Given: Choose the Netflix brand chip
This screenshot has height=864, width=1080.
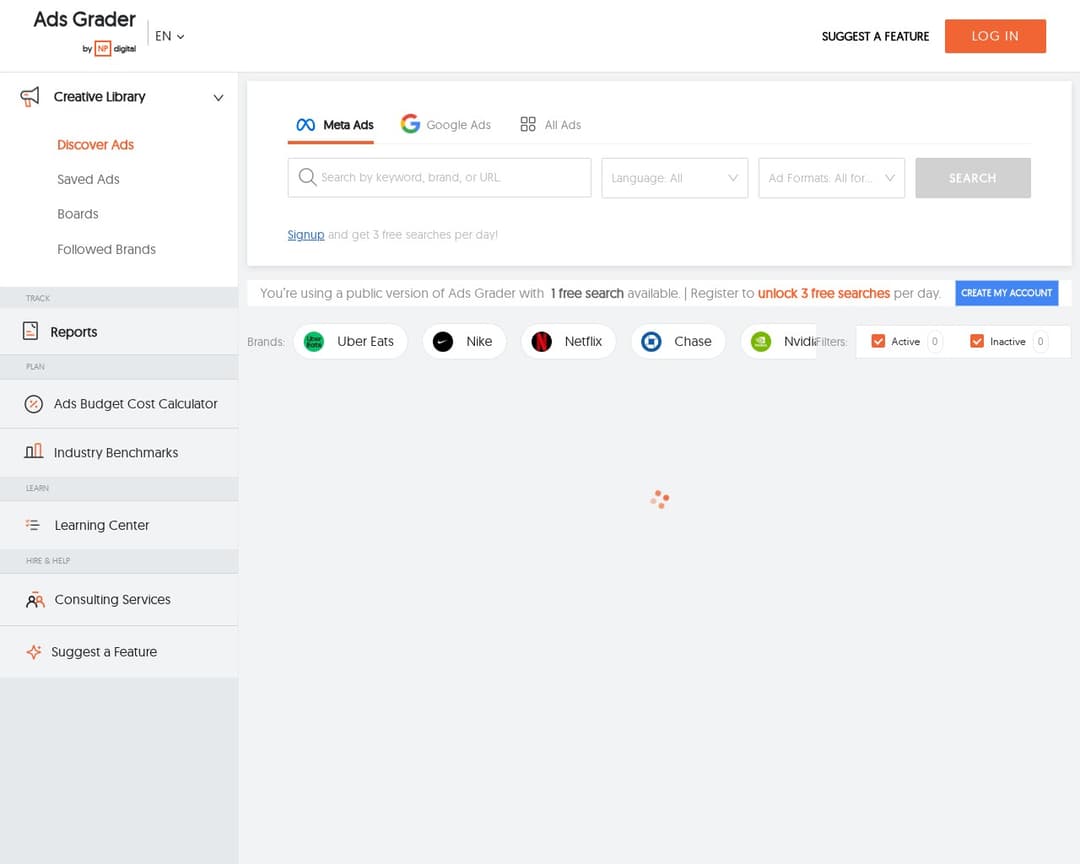Looking at the screenshot, I should click(568, 342).
